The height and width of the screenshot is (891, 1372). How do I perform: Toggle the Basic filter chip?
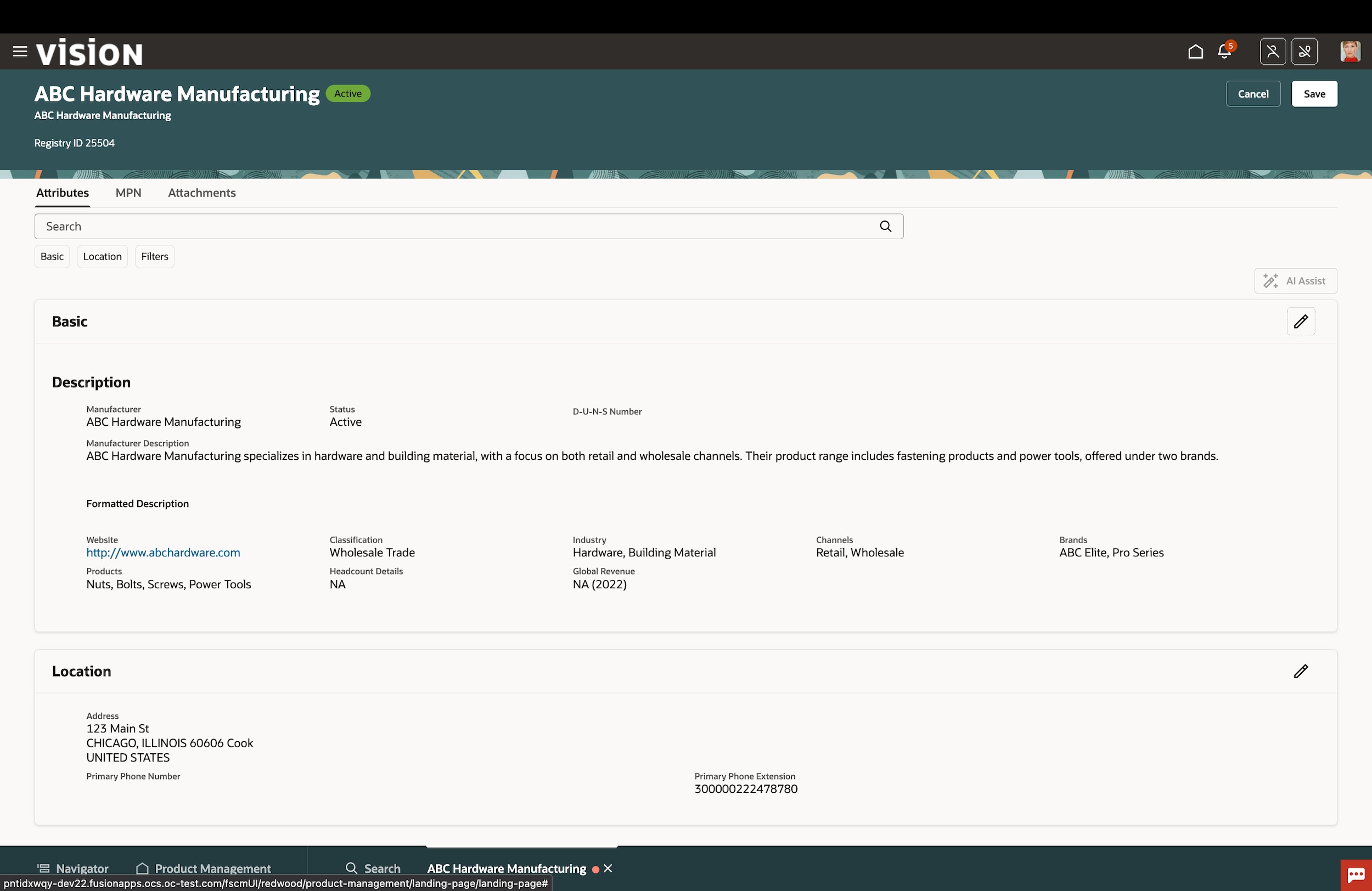click(x=52, y=256)
